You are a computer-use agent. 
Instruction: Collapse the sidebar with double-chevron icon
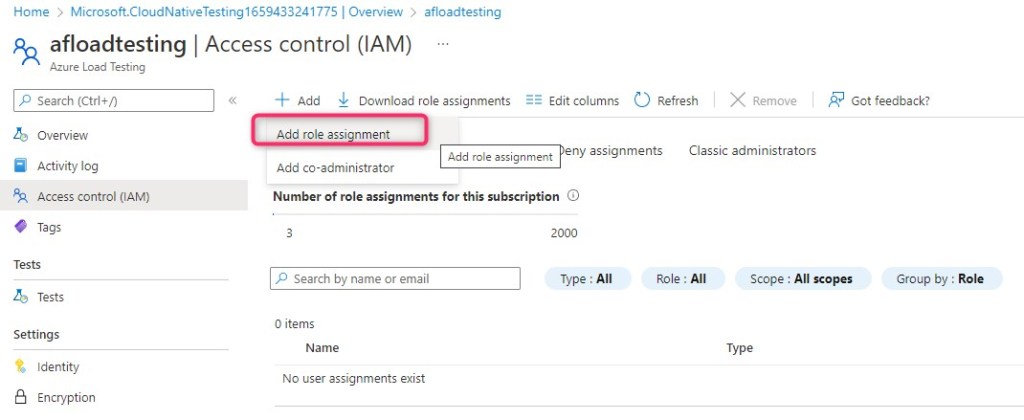tap(233, 100)
